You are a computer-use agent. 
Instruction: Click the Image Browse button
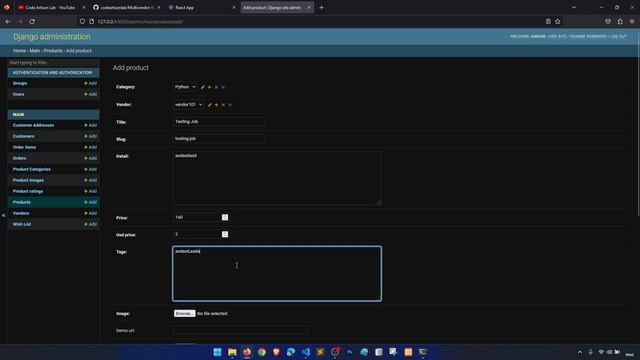184,313
